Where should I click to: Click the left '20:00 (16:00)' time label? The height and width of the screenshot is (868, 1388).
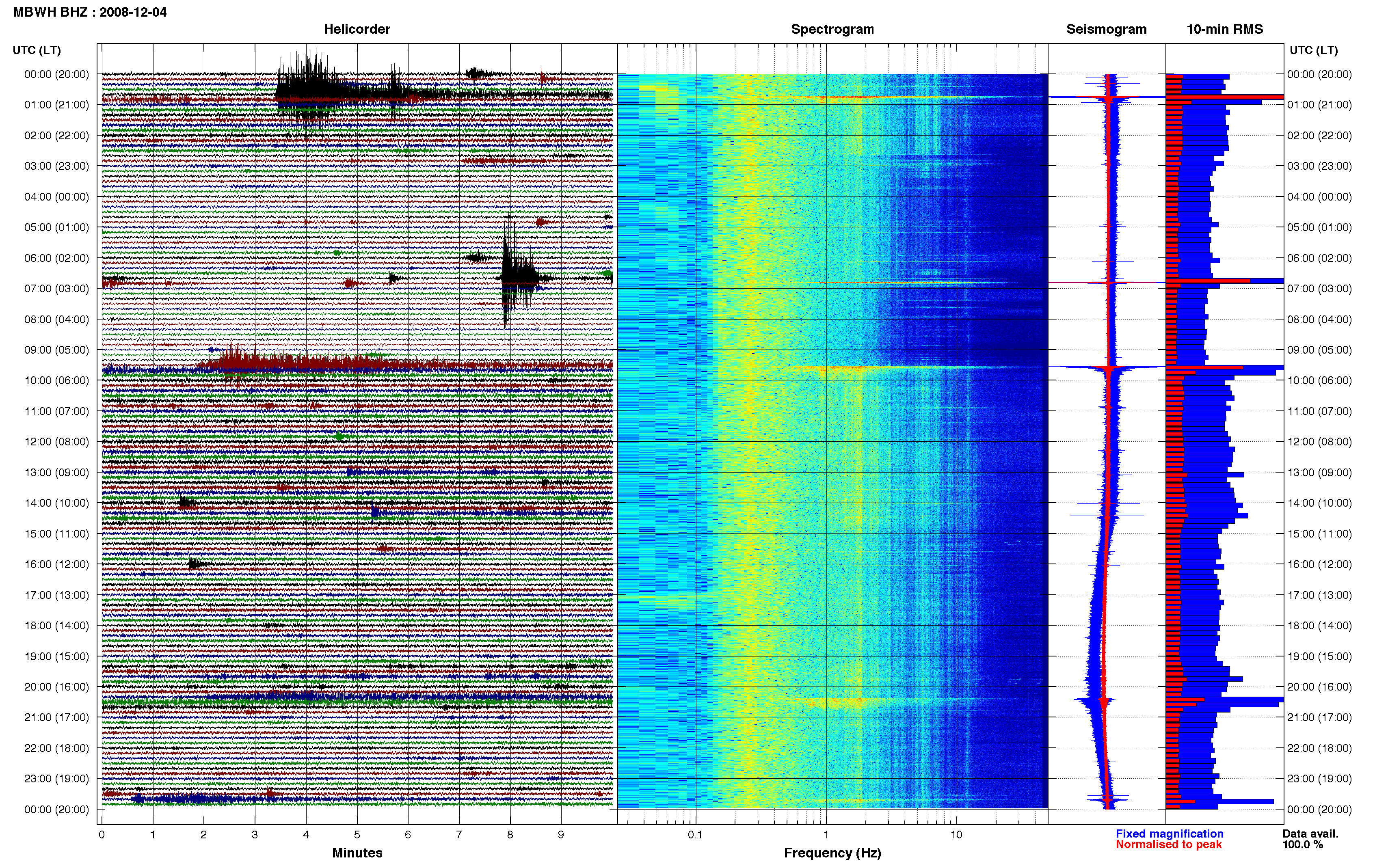click(x=56, y=687)
